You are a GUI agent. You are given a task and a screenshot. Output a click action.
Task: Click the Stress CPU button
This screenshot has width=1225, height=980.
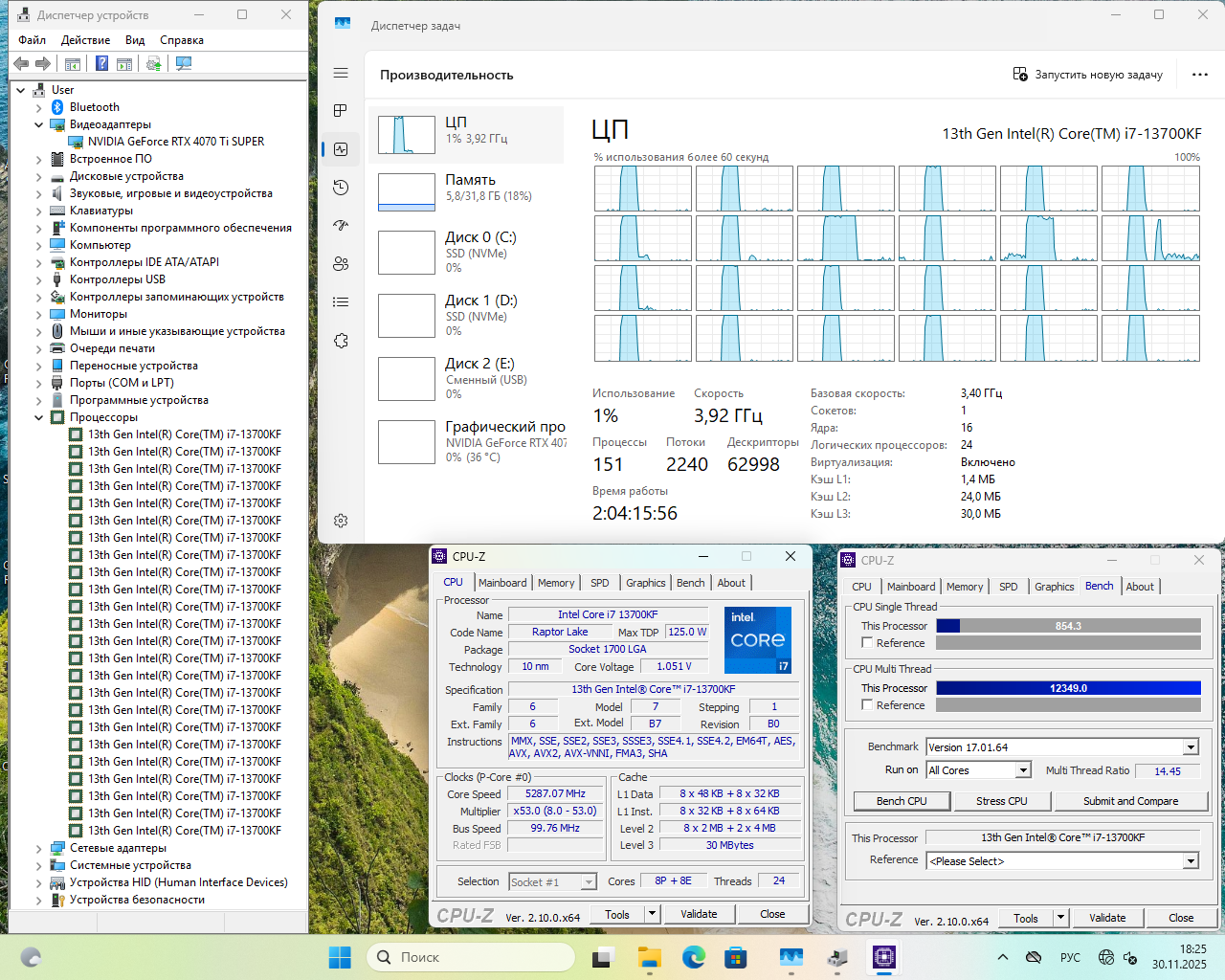tap(1002, 801)
